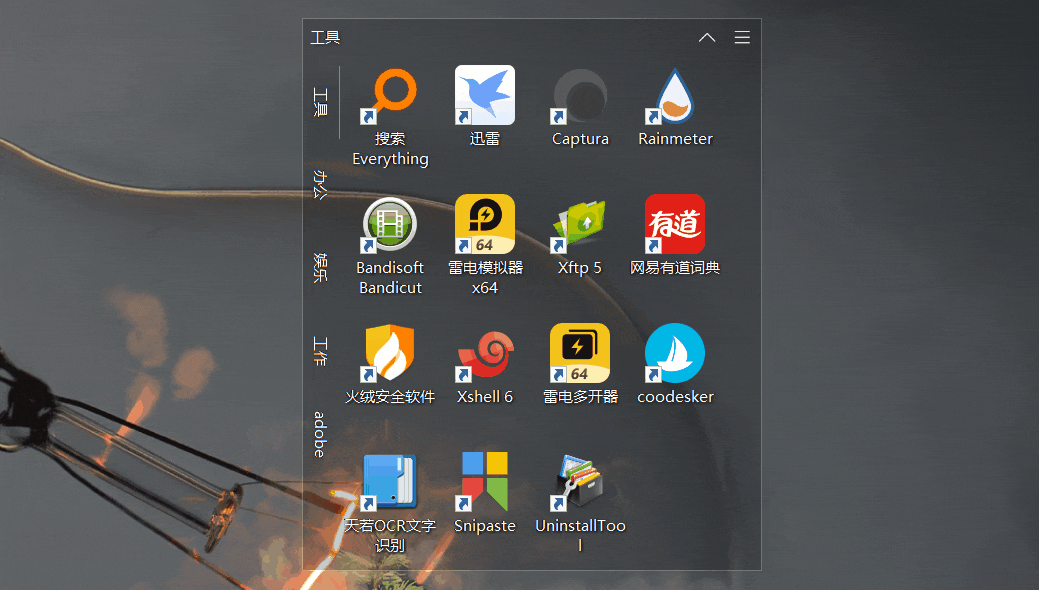Image resolution: width=1039 pixels, height=590 pixels.
Task: Start 雷电多开器 multi-instance manager
Action: pyautogui.click(x=580, y=352)
